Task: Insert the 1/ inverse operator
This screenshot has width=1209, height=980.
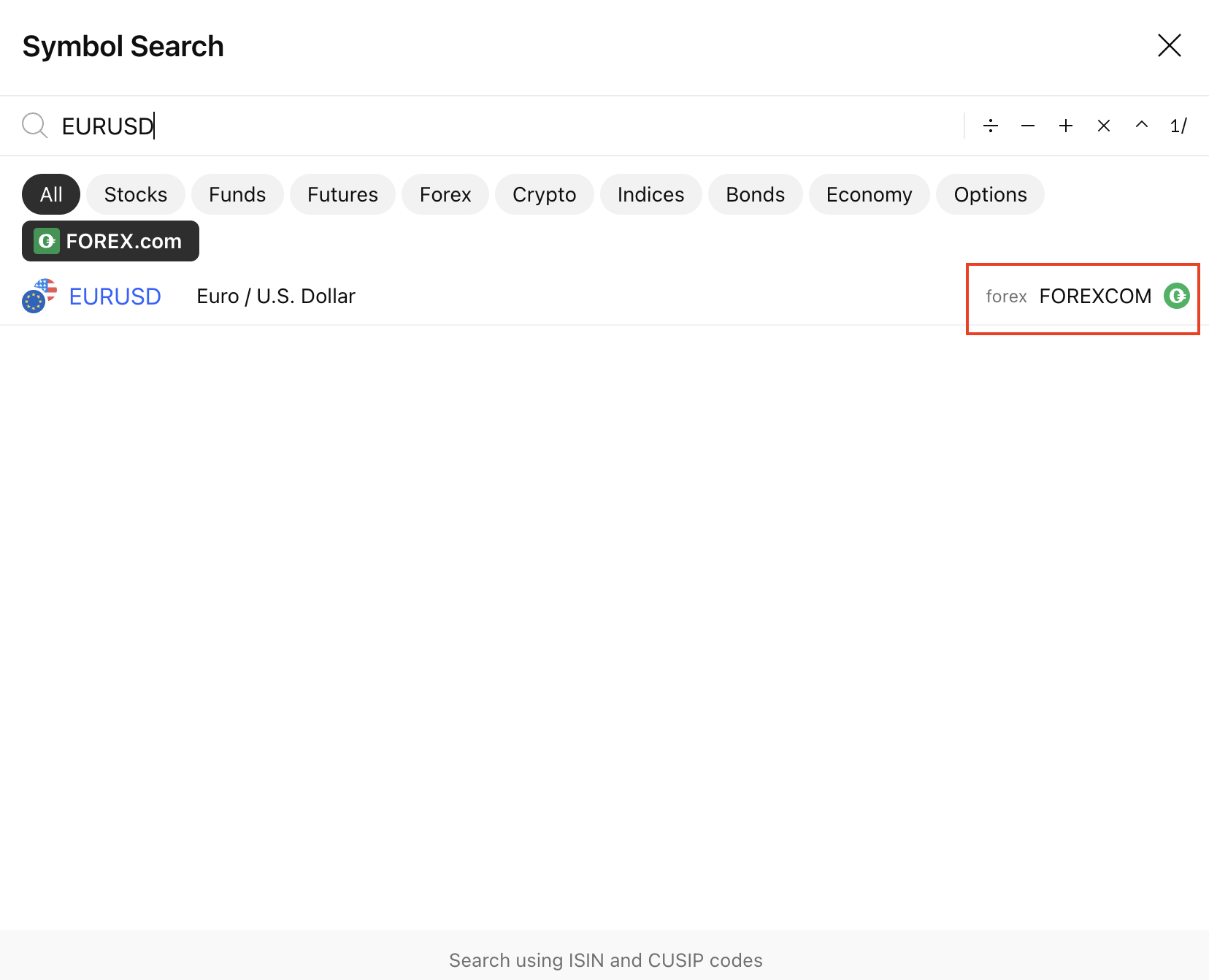Action: click(x=1178, y=126)
